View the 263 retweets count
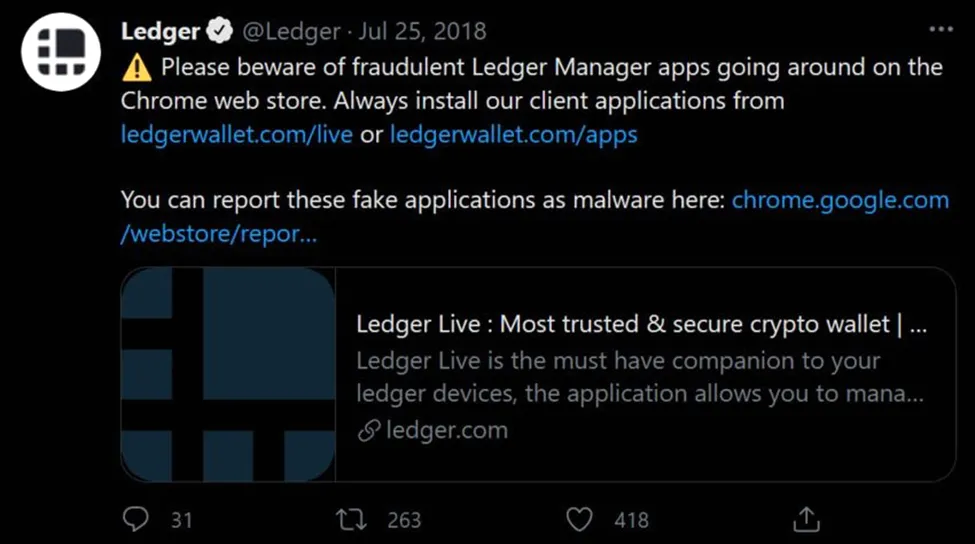975x544 pixels. (x=404, y=520)
